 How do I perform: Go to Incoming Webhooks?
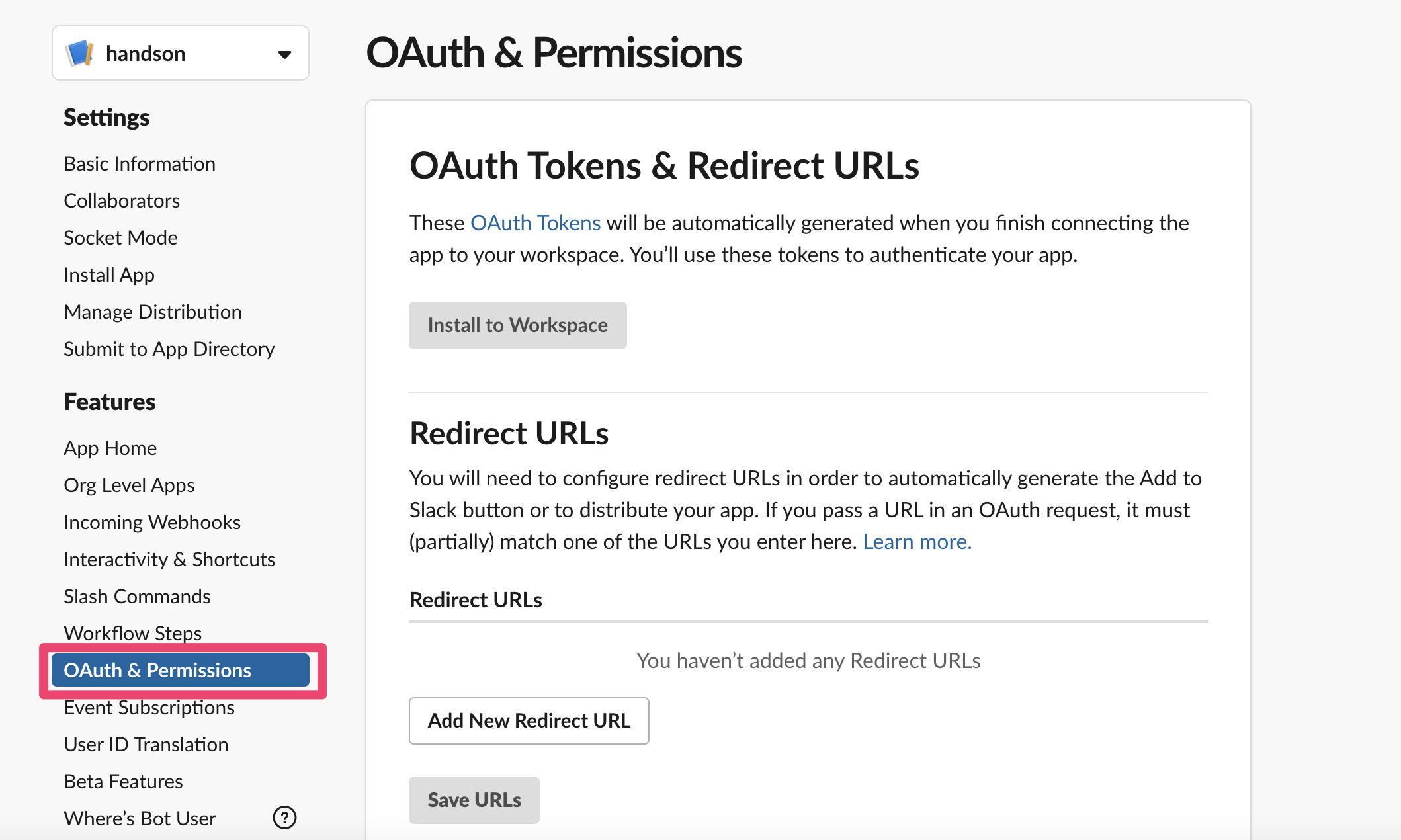tap(152, 522)
